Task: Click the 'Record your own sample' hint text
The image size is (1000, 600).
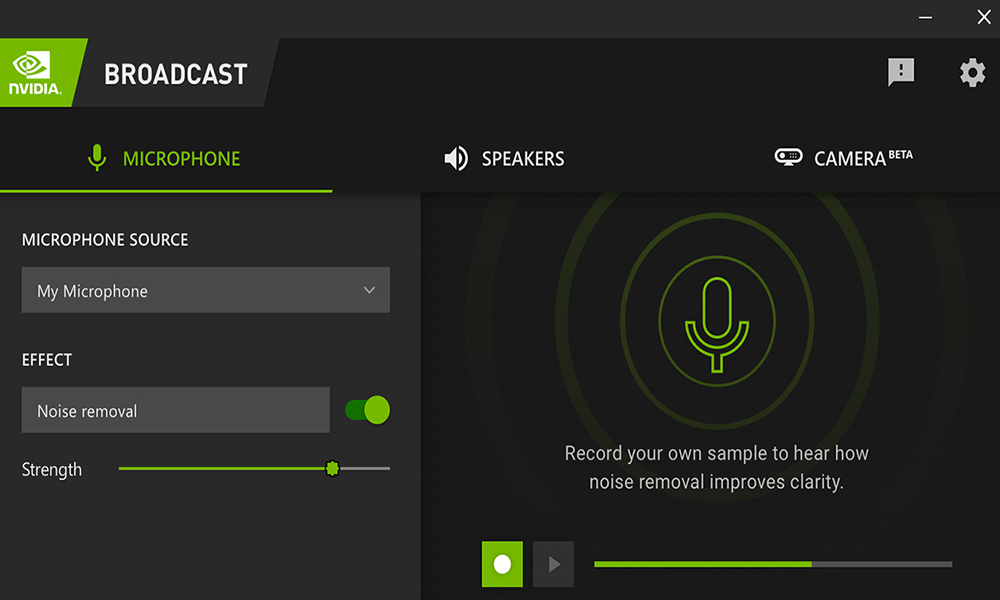Action: (716, 467)
